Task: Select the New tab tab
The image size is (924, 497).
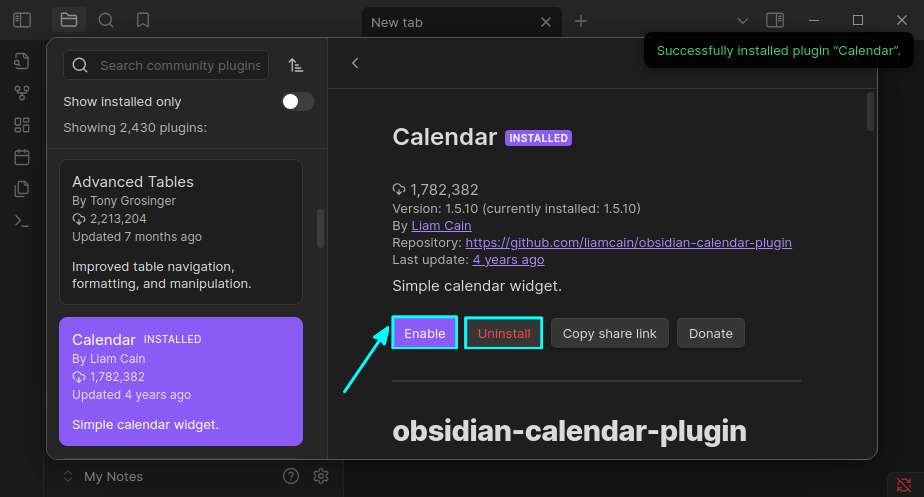Action: (450, 22)
